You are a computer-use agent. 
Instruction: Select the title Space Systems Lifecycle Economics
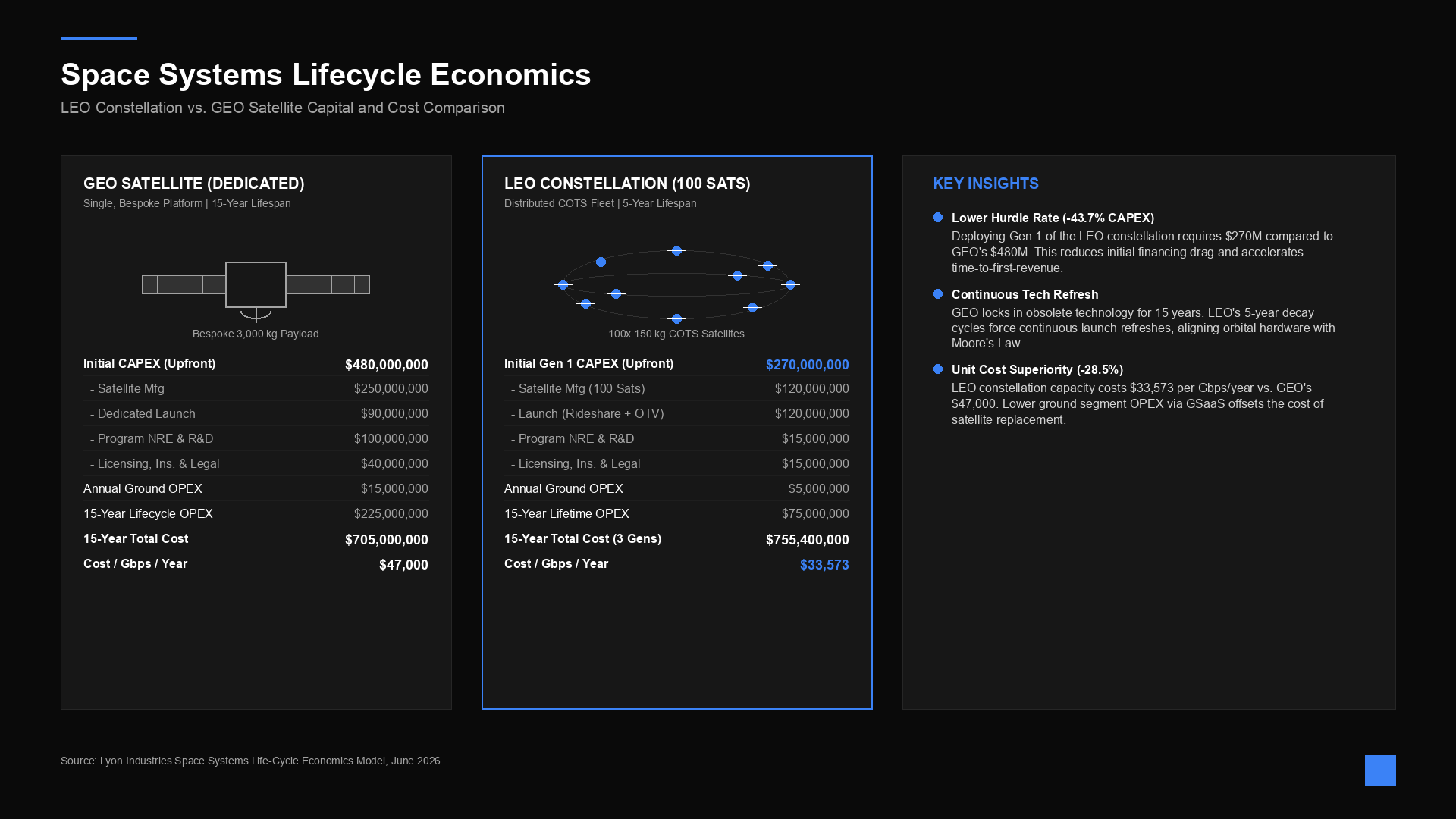pos(326,74)
